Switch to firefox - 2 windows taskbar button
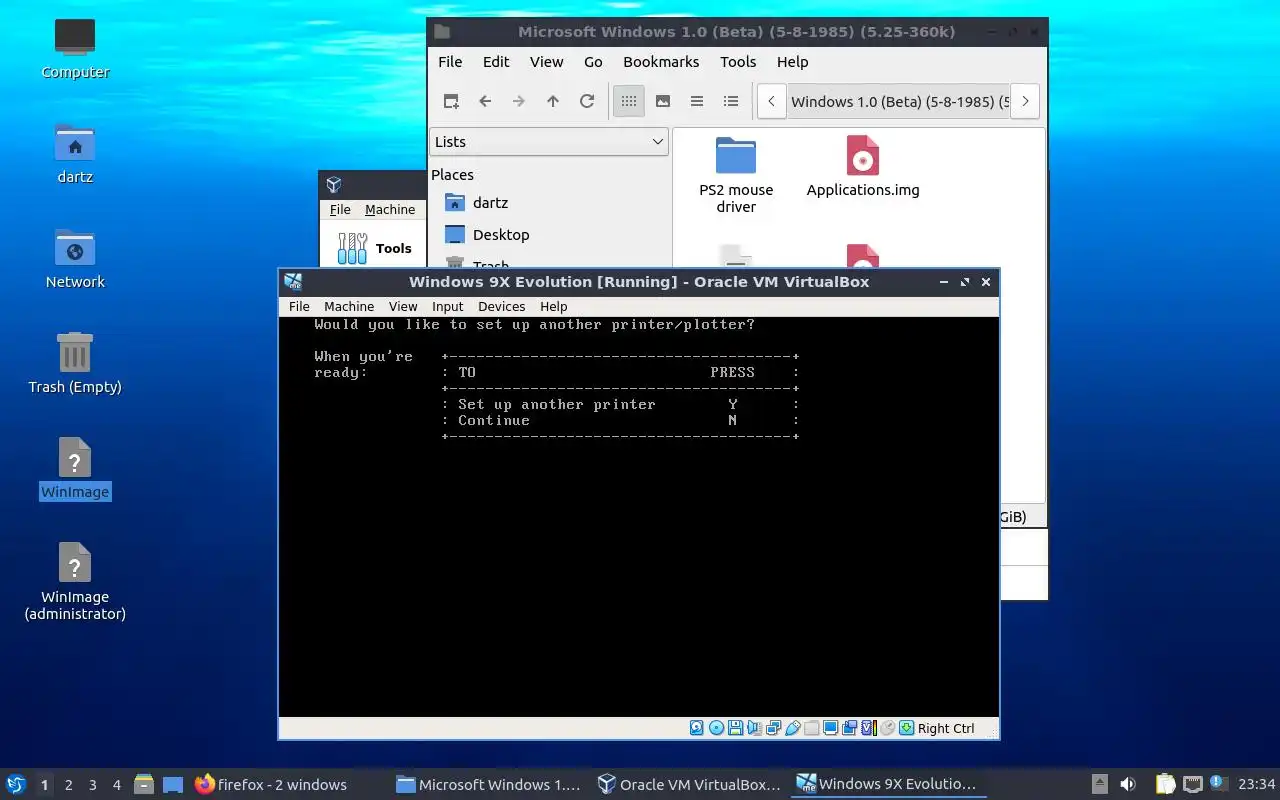 pos(271,784)
